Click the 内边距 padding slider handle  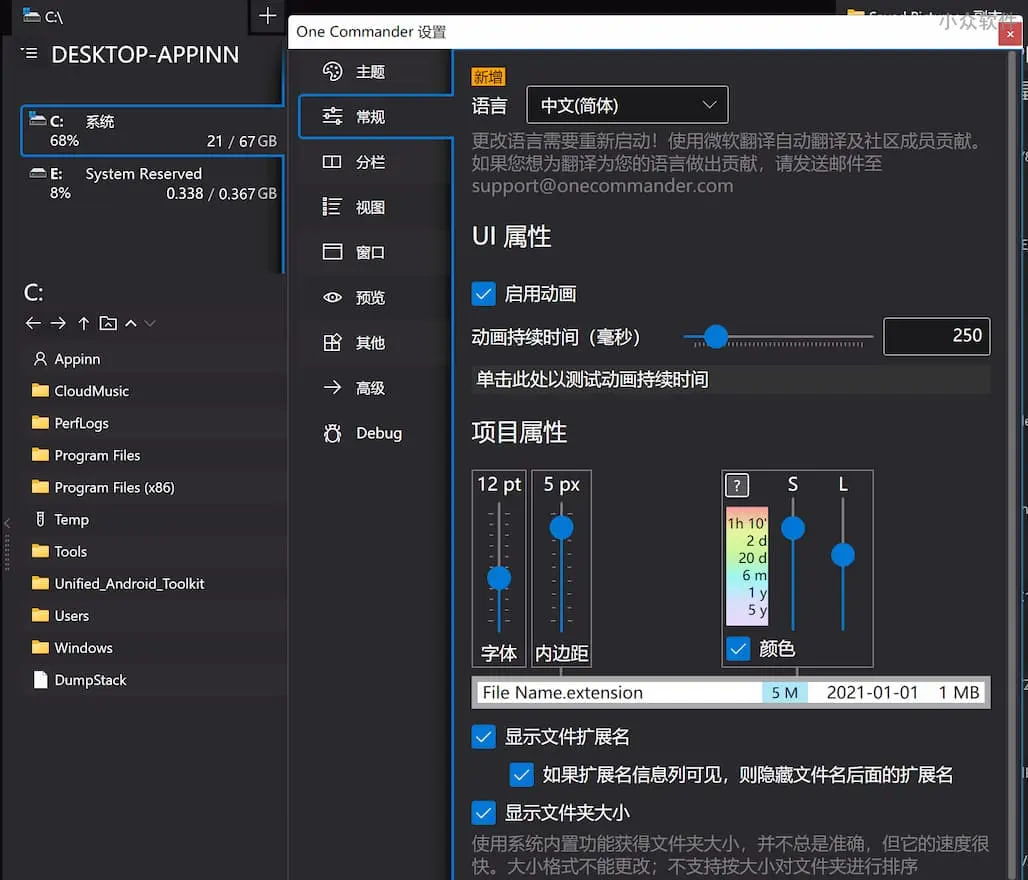point(561,527)
